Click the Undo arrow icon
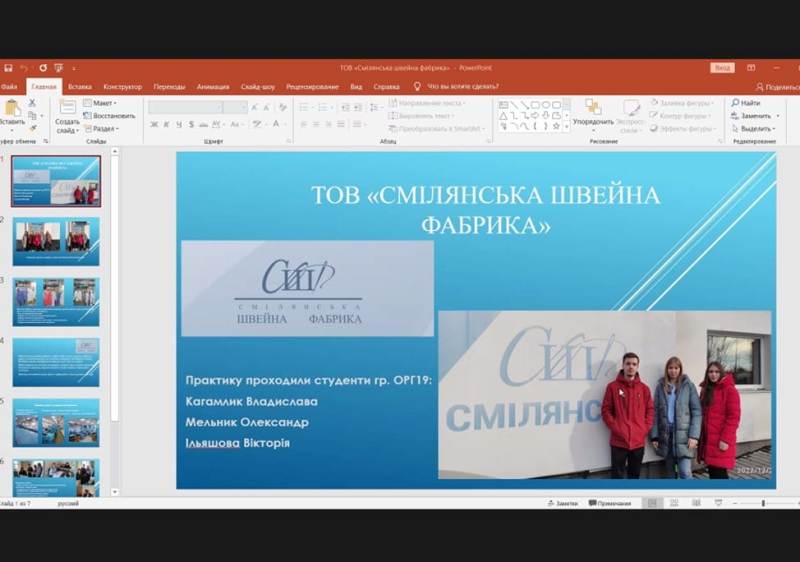The width and height of the screenshot is (800, 562). [24, 68]
